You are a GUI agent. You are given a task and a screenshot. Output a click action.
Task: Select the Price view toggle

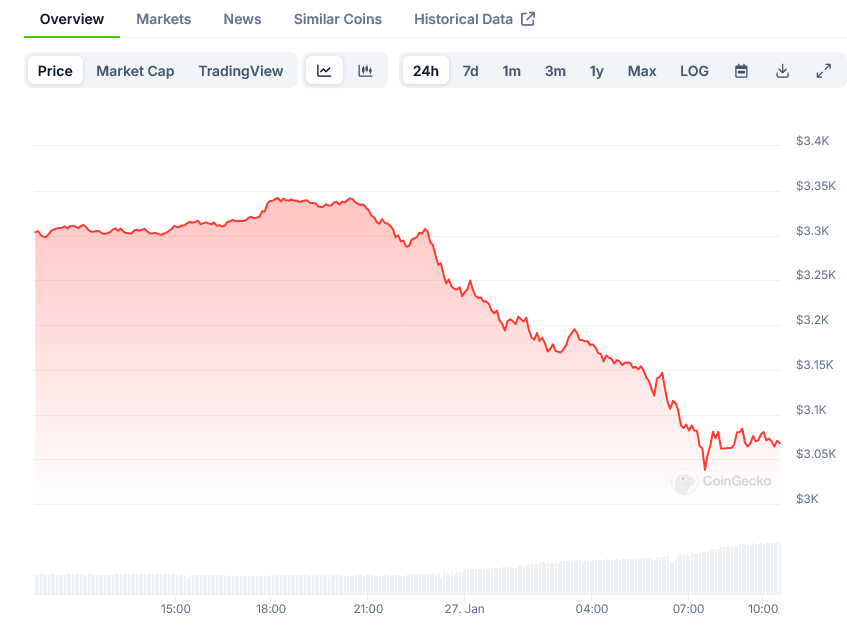[x=55, y=71]
